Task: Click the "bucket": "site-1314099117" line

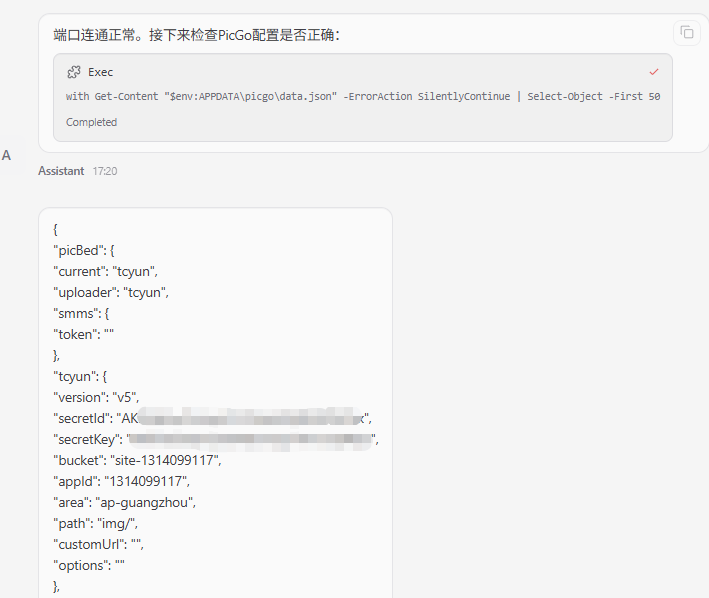Action: coord(137,461)
